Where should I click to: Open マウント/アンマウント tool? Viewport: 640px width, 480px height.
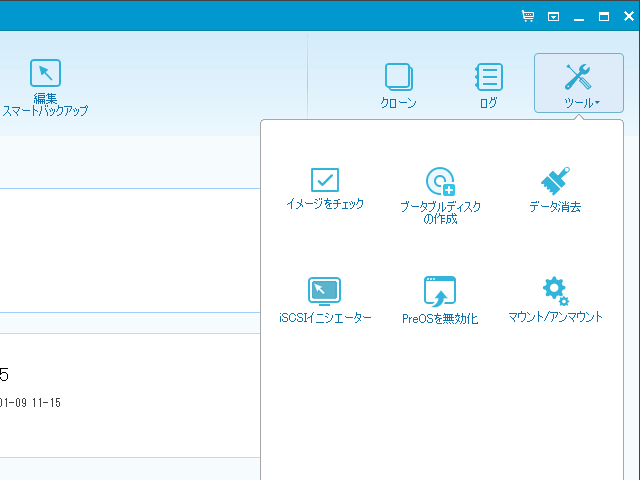click(x=555, y=300)
